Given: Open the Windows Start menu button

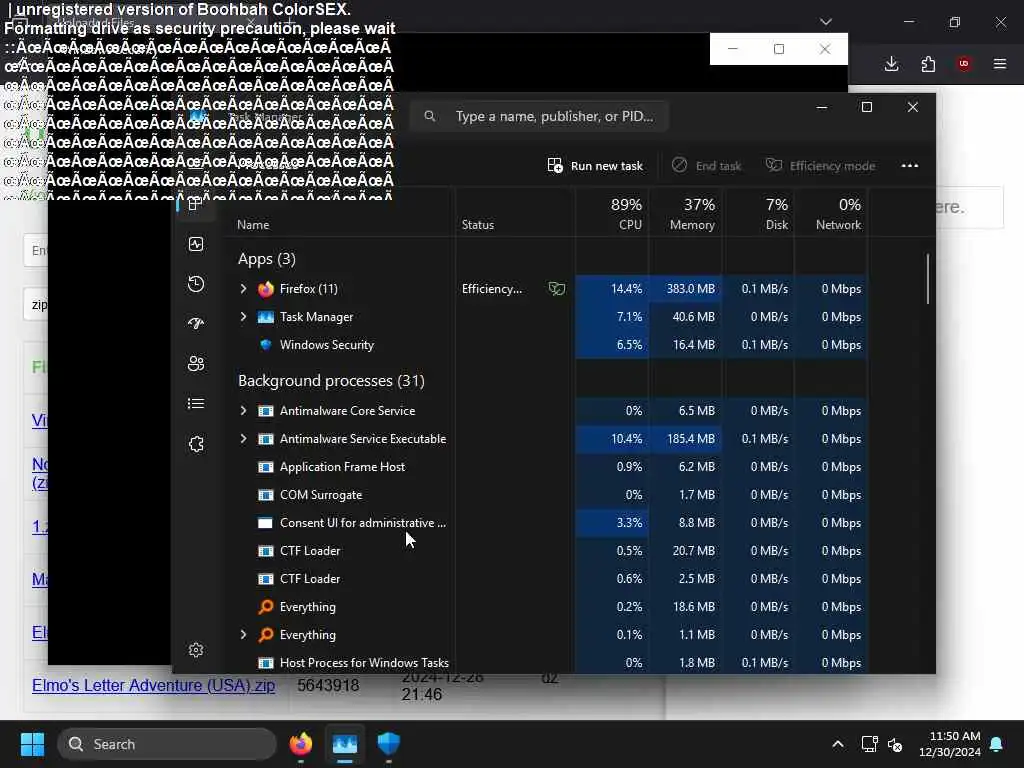Looking at the screenshot, I should tap(32, 744).
